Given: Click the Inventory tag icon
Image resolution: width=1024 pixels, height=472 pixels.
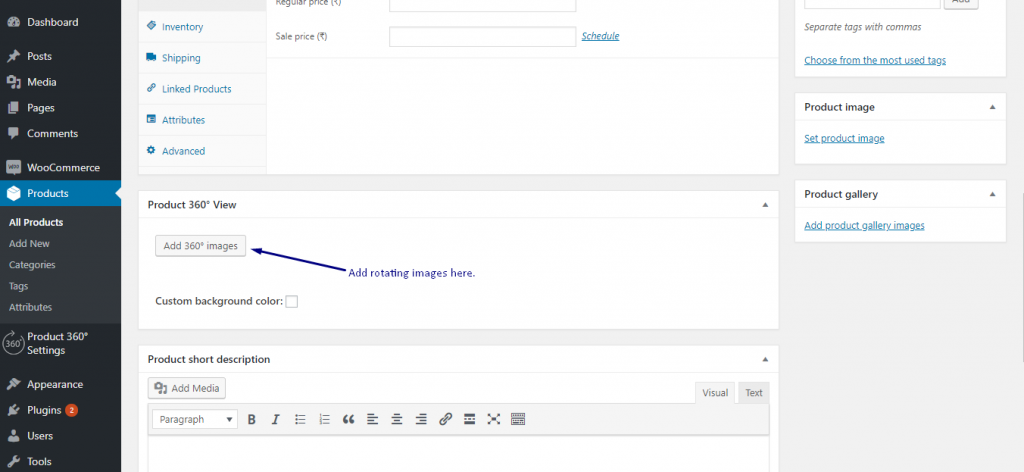Looking at the screenshot, I should pyautogui.click(x=152, y=26).
